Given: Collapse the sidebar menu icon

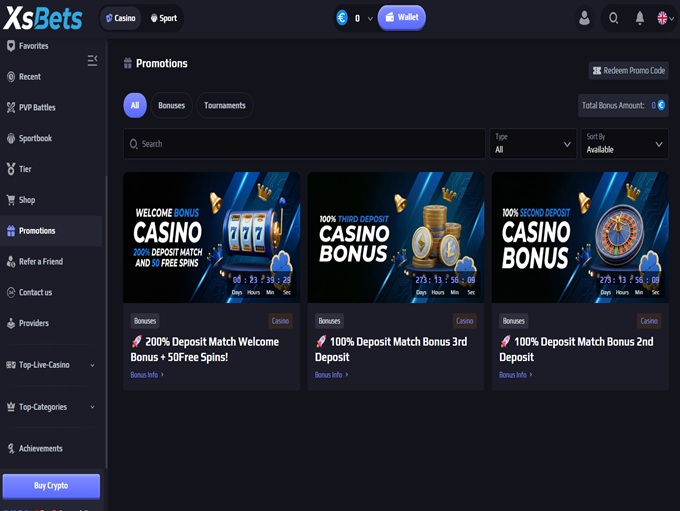Looking at the screenshot, I should pos(92,60).
